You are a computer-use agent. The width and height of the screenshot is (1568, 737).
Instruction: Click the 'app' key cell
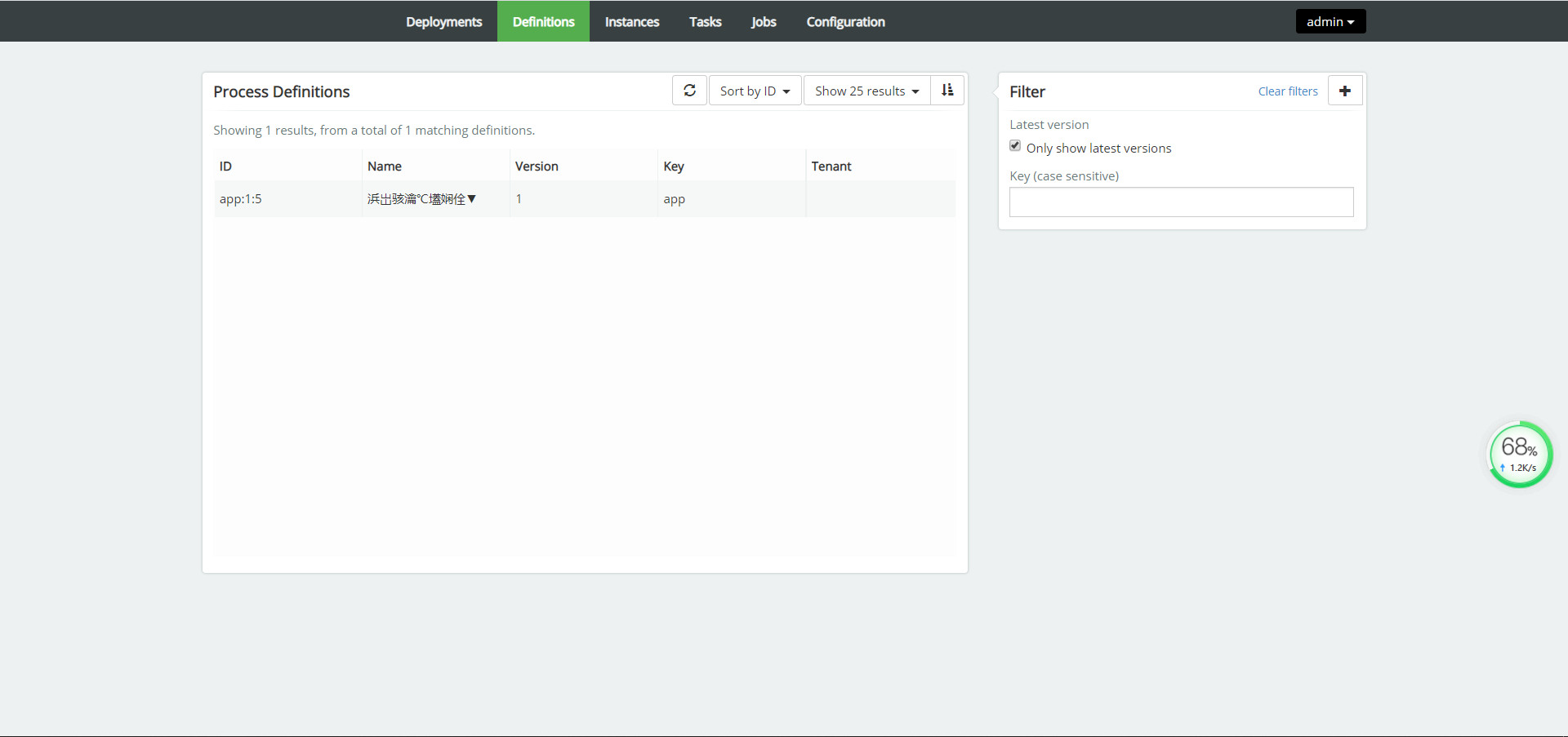tap(731, 199)
